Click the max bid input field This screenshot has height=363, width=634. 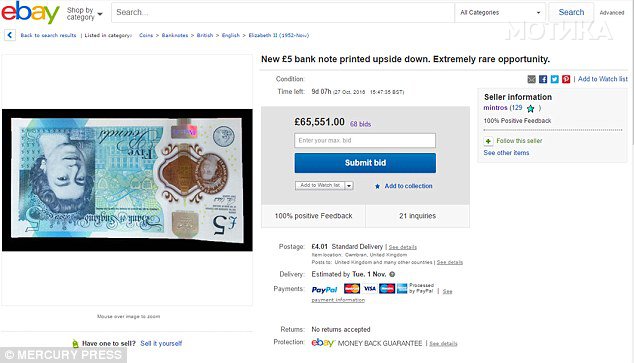coord(365,141)
